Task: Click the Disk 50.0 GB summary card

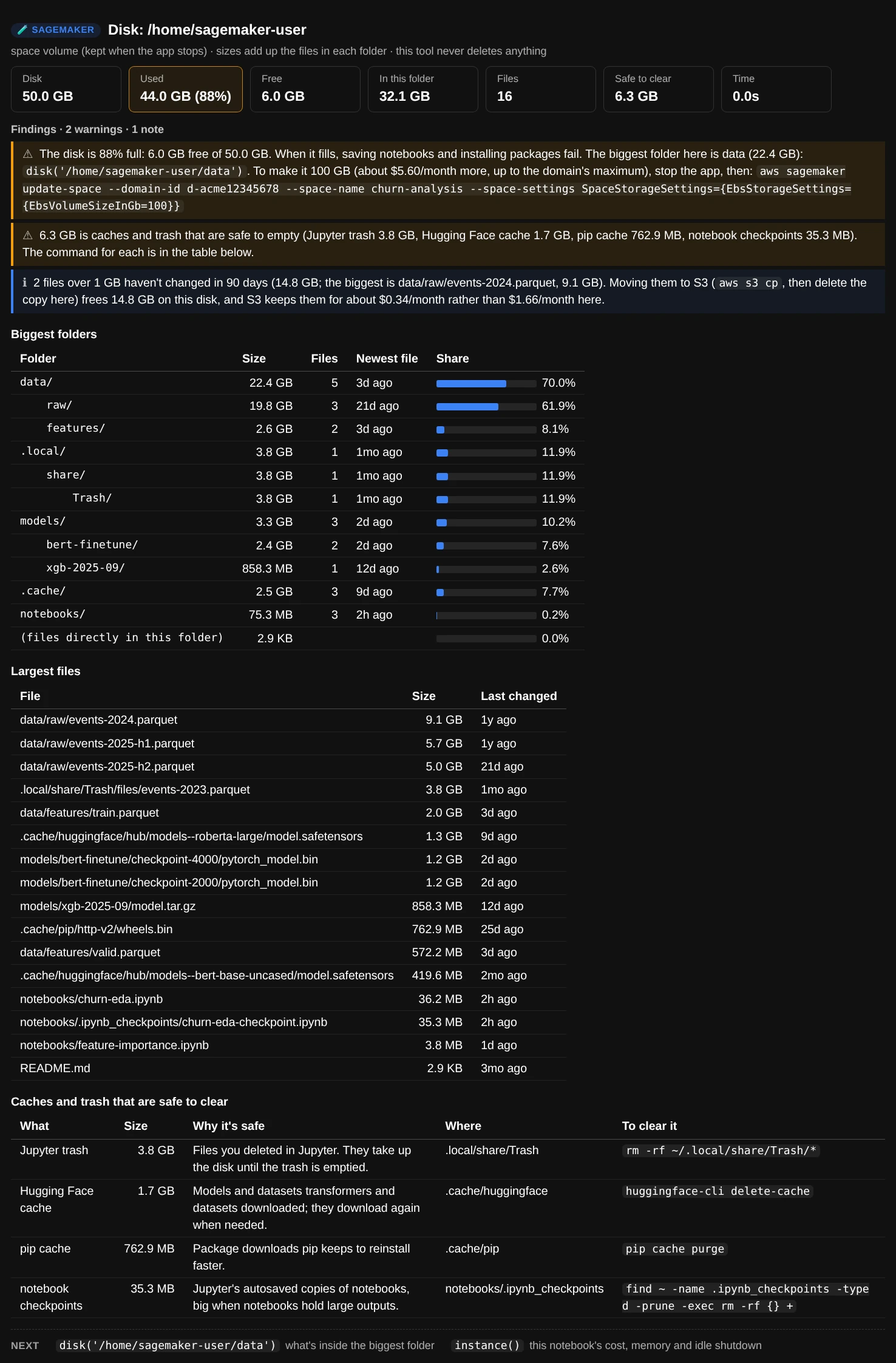Action: point(66,89)
